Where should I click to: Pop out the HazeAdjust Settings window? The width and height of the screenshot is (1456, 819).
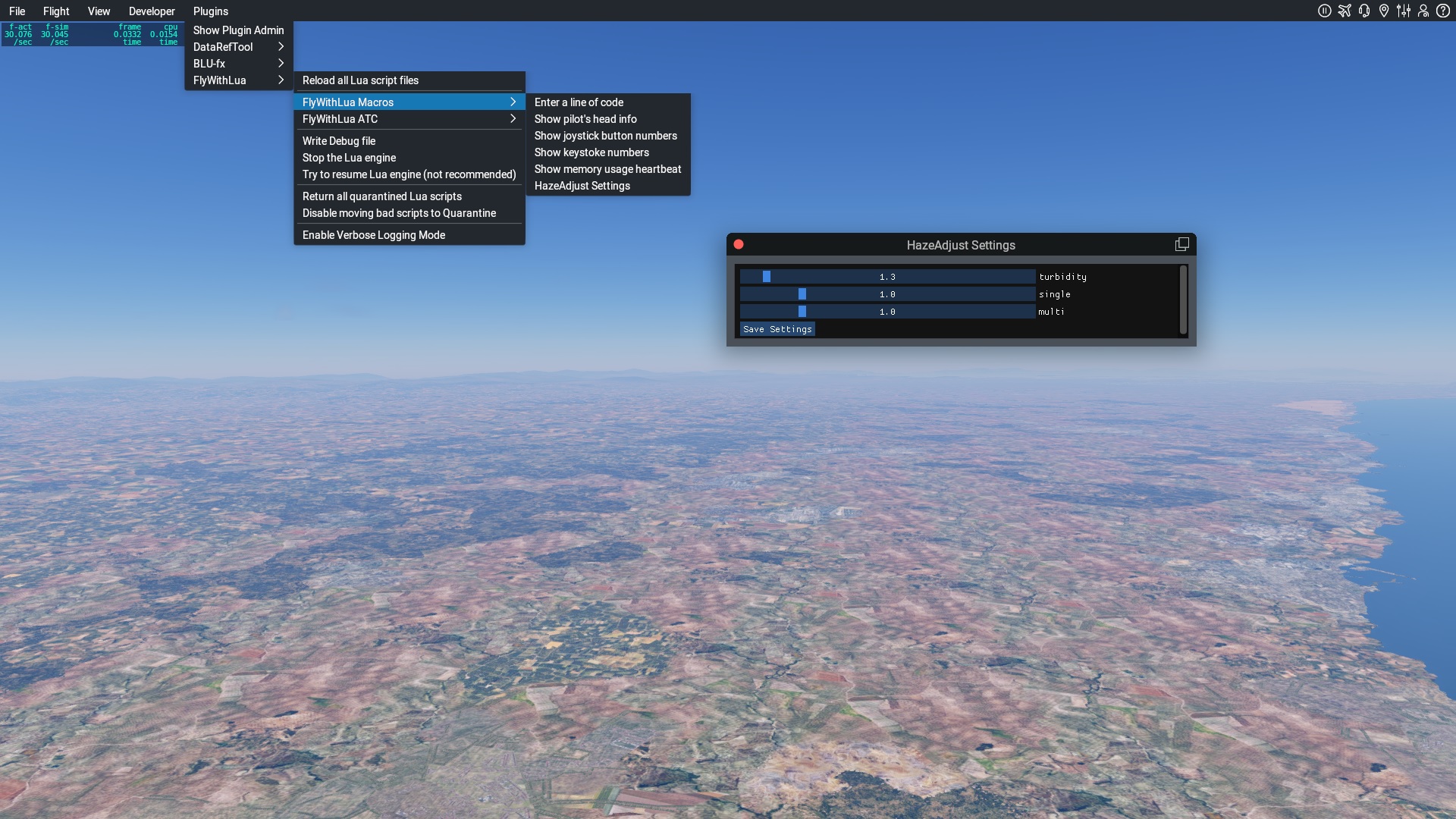click(1181, 244)
